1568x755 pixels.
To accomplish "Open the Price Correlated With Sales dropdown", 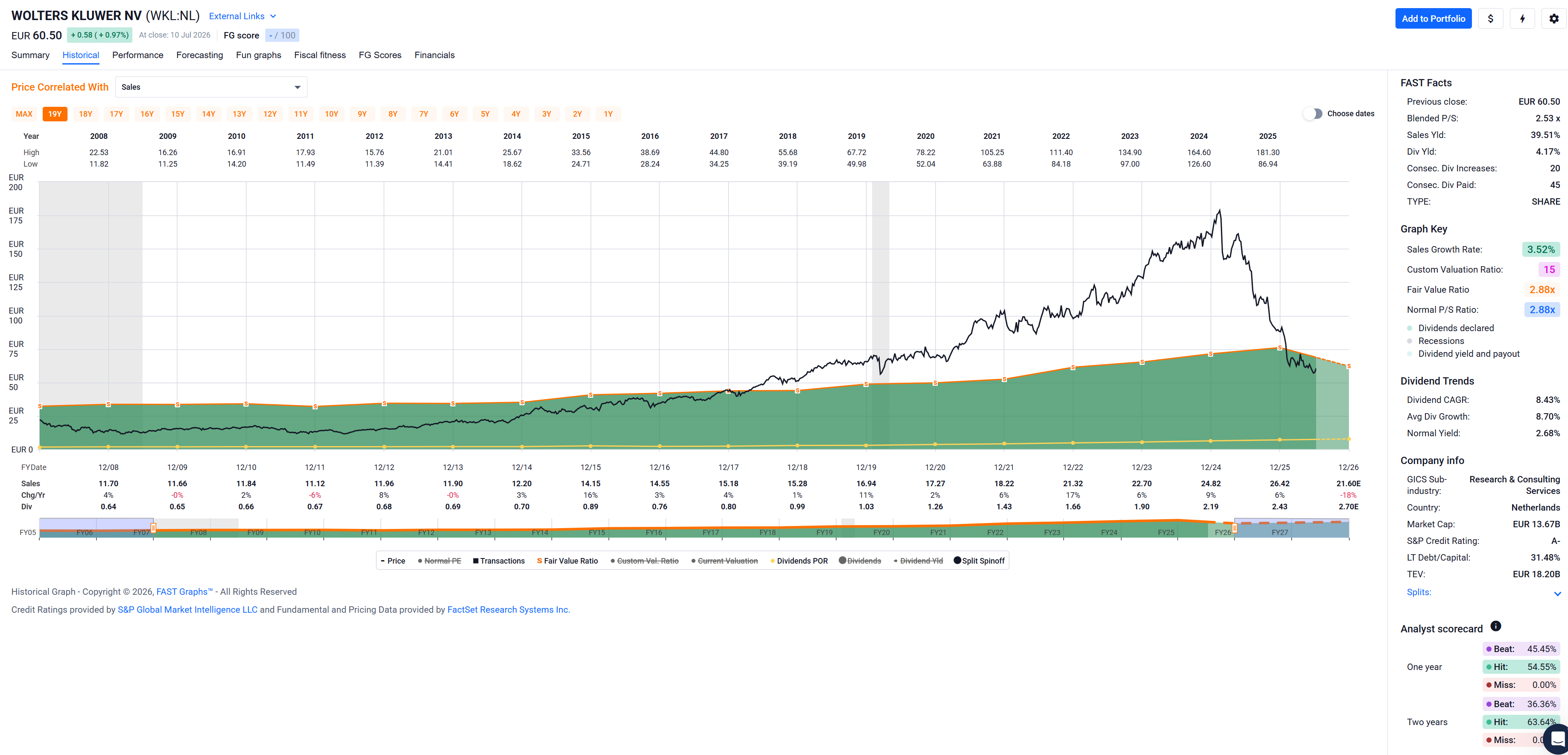I will [211, 87].
